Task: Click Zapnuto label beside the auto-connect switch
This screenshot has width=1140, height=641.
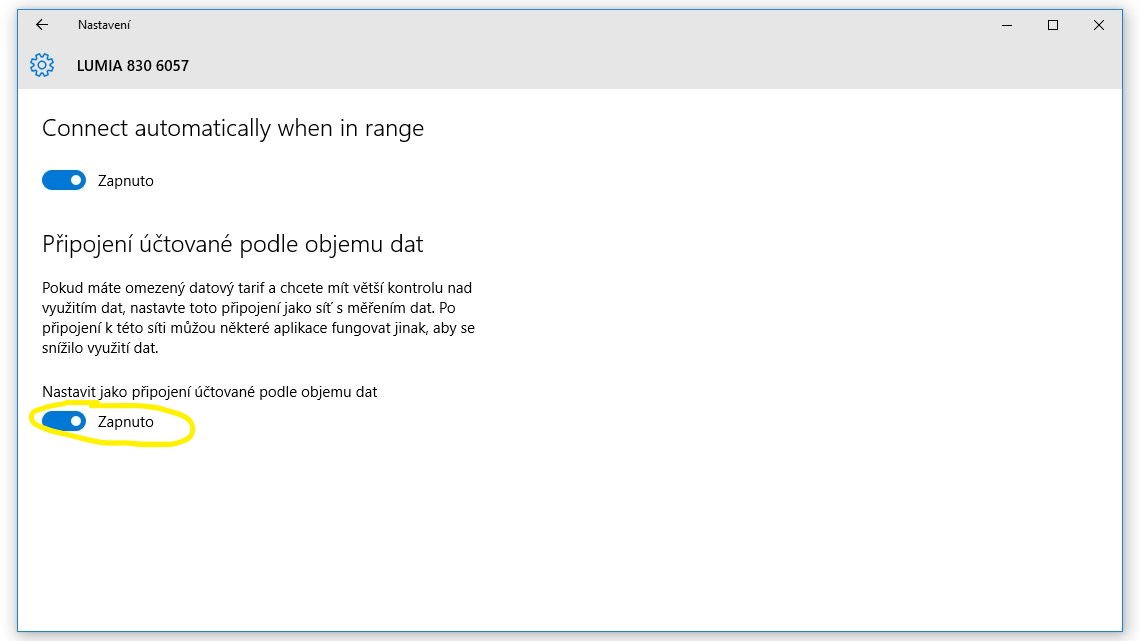Action: (x=126, y=181)
